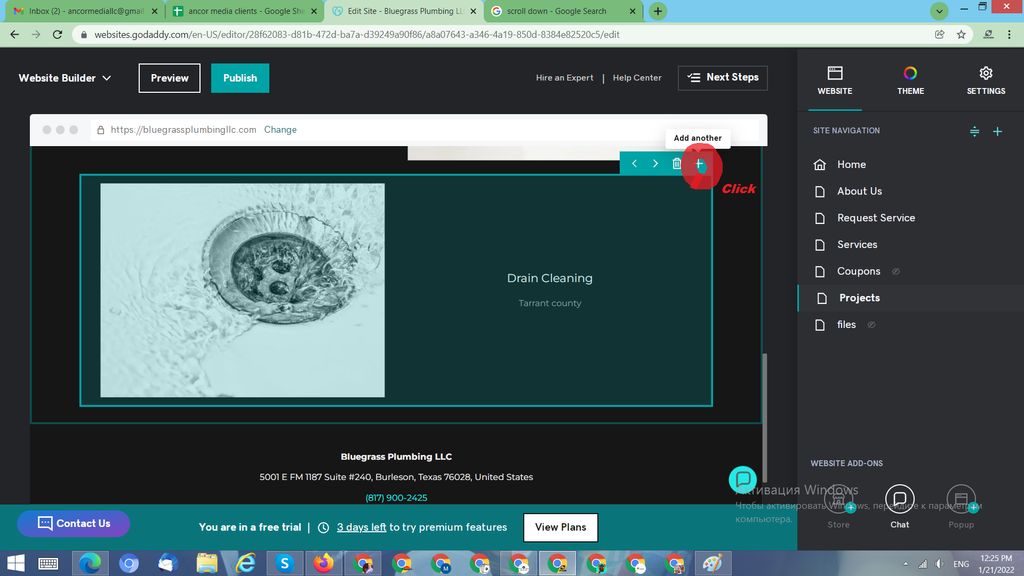Open the Store add-on
This screenshot has width=1024, height=576.
pos(838,503)
